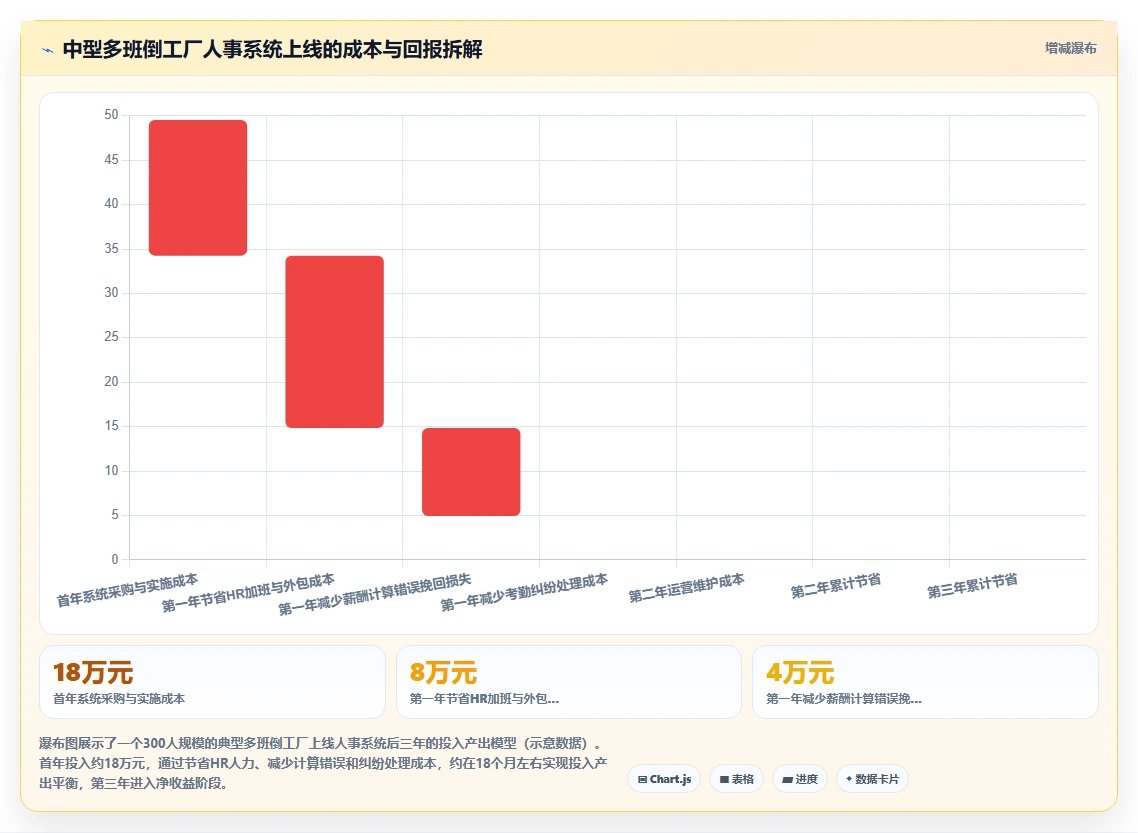Viewport: 1138px width, 833px height.
Task: Select the red bar for 第一年节省HR加班与外包成本
Action: pyautogui.click(x=335, y=342)
